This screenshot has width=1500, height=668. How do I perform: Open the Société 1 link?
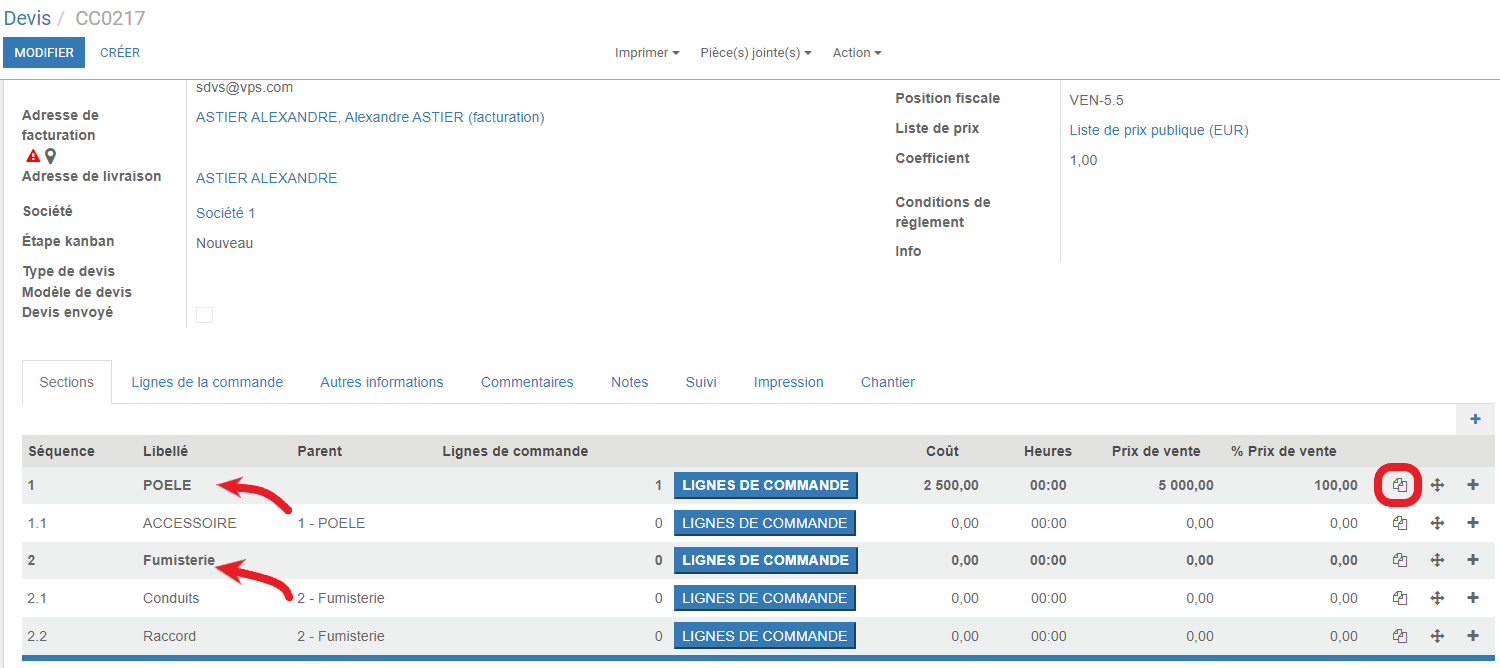226,213
